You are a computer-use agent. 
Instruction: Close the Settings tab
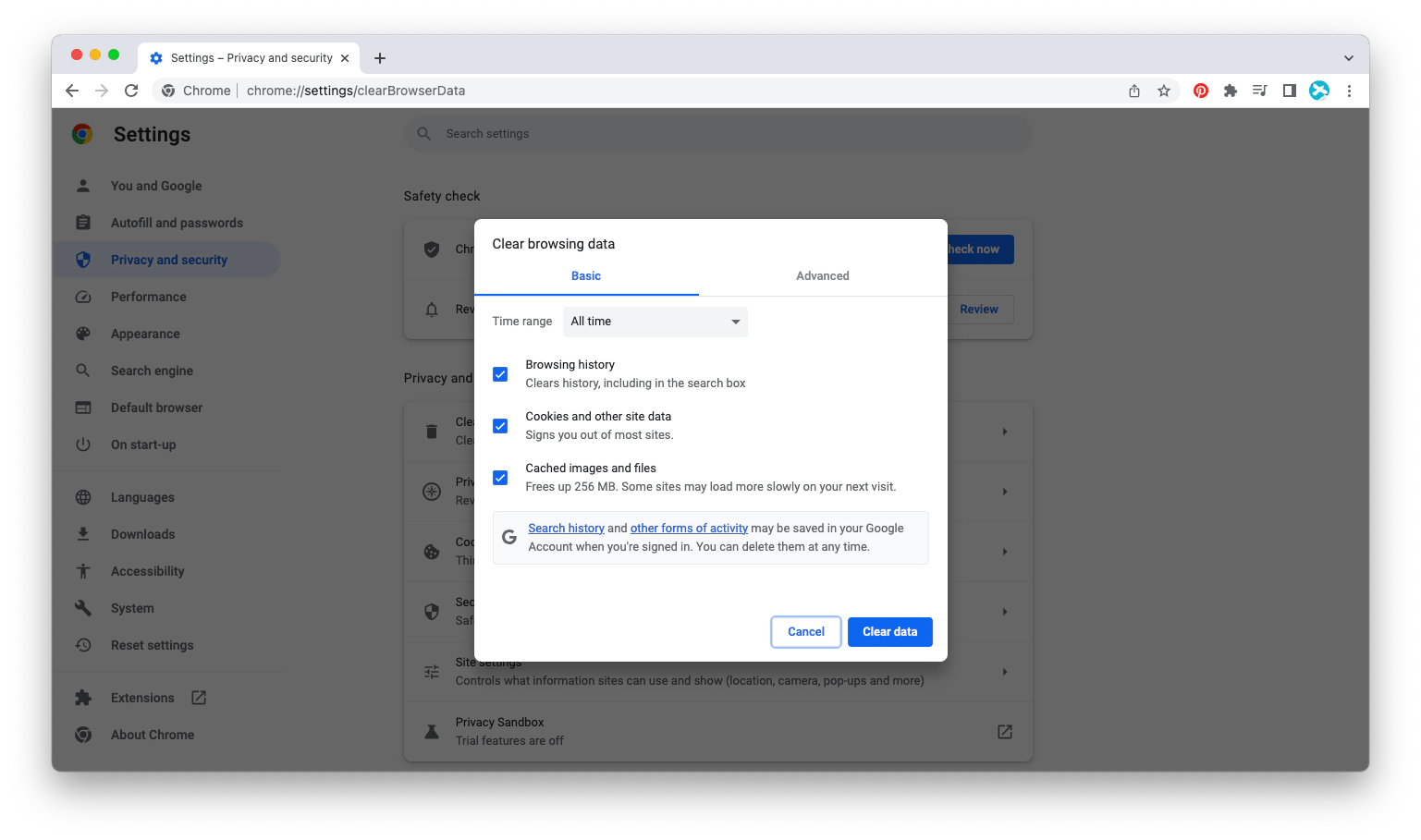[345, 58]
